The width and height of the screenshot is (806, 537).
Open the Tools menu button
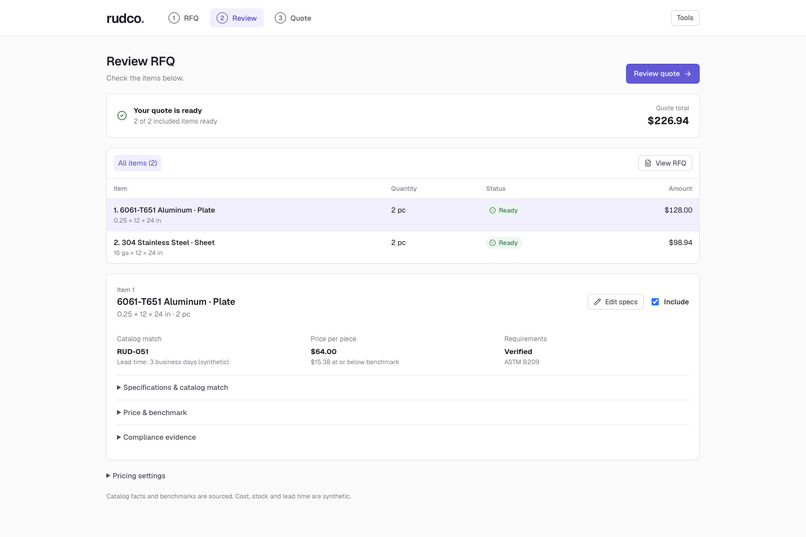tap(685, 18)
